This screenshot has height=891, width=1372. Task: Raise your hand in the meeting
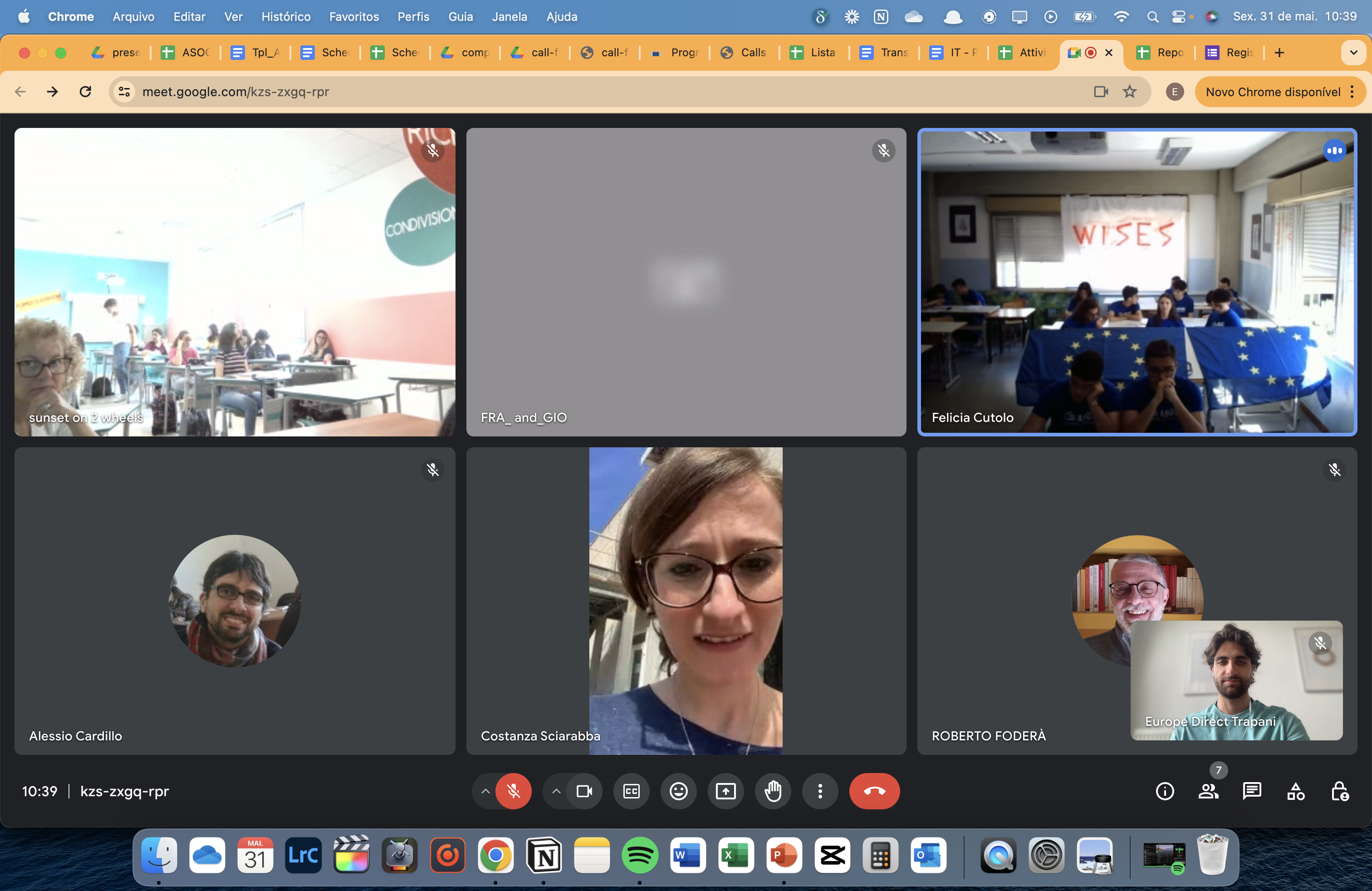[x=773, y=791]
